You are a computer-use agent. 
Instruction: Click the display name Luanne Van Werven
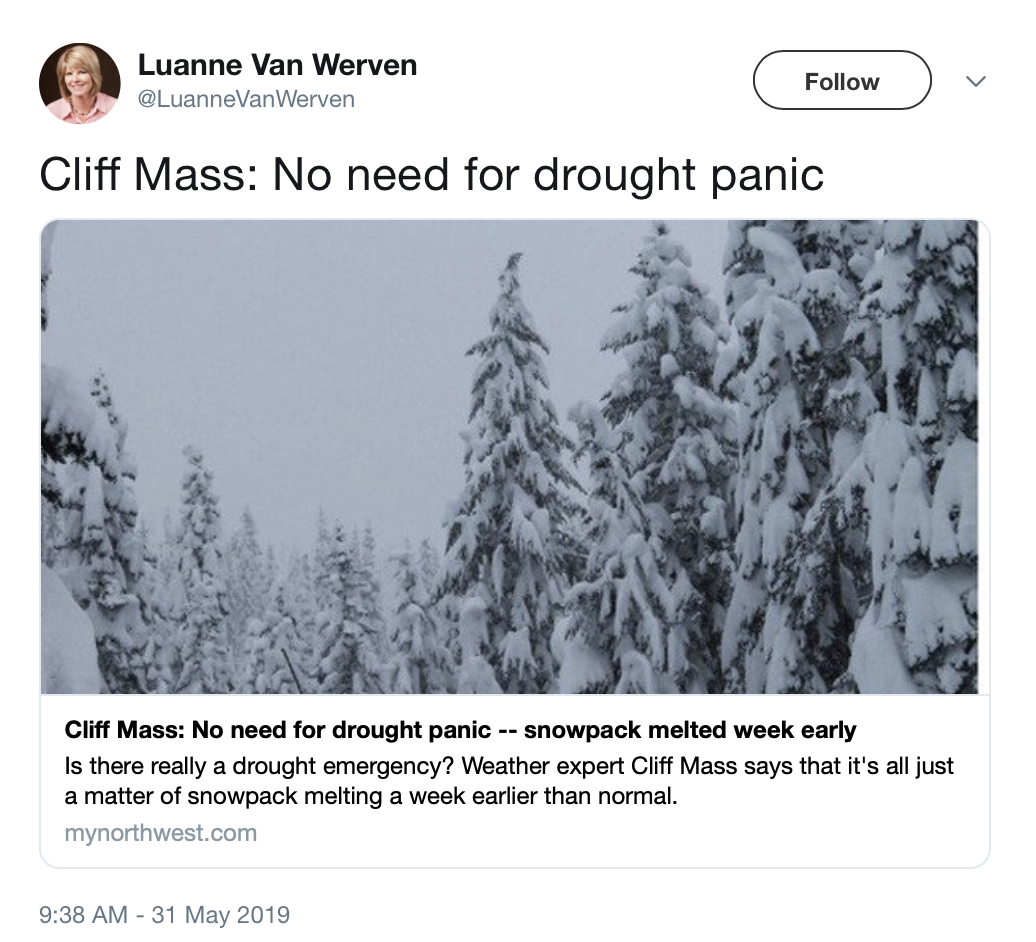(277, 66)
